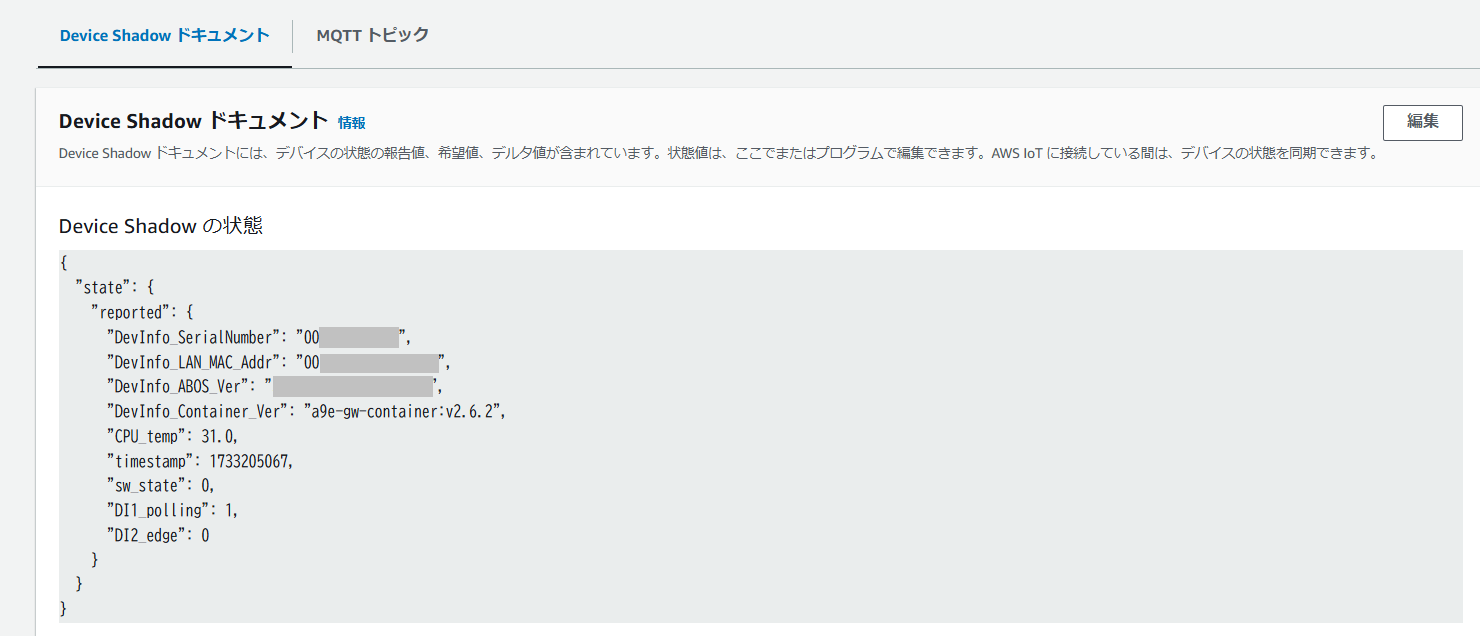Click the "reported" key in the JSON

tap(131, 313)
